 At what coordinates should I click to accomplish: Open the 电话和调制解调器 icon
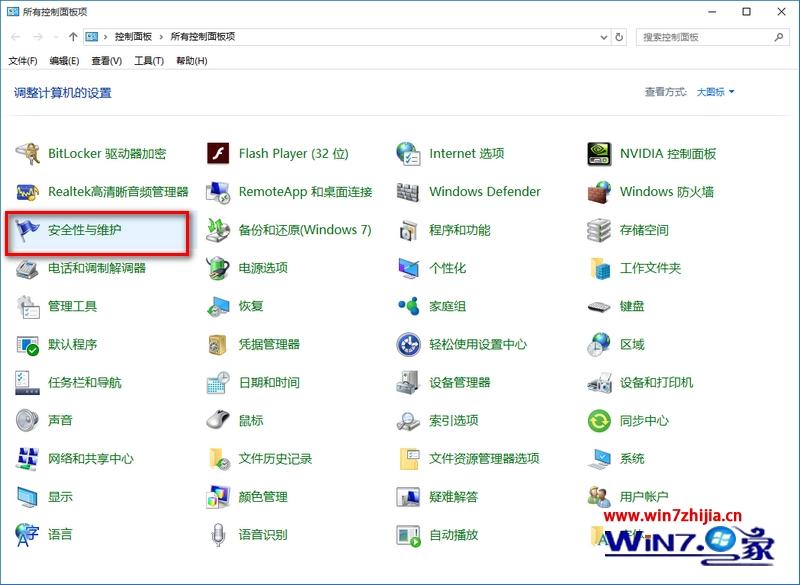[28, 268]
